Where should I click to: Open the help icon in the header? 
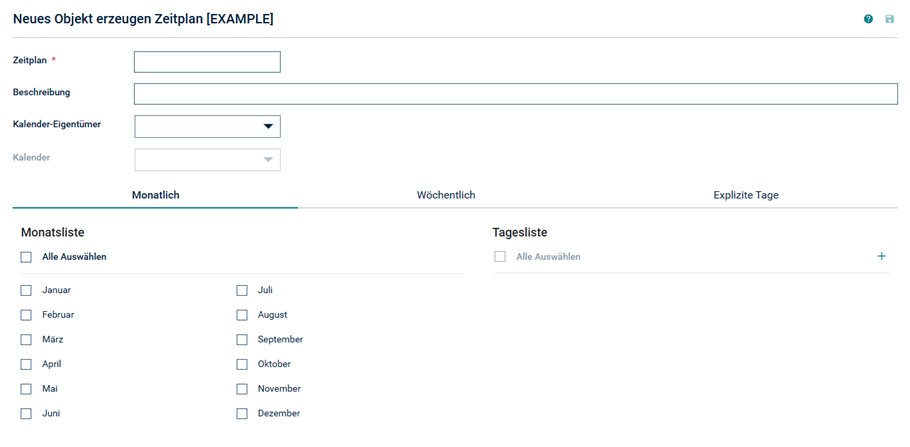[x=868, y=19]
